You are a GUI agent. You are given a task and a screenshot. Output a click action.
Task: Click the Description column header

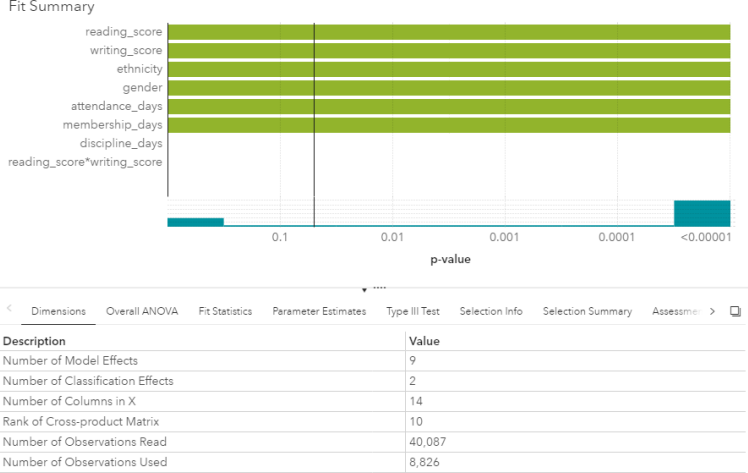pyautogui.click(x=36, y=341)
